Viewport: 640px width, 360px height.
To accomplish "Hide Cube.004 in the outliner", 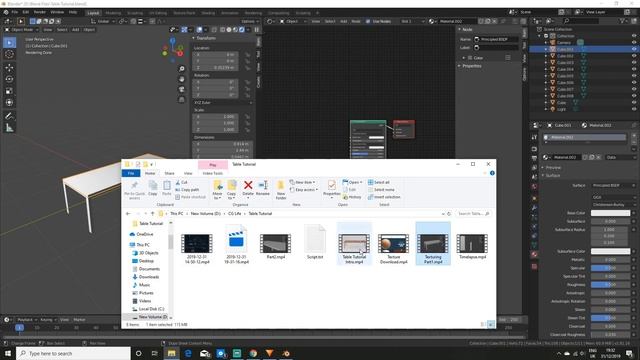I will point(634,69).
